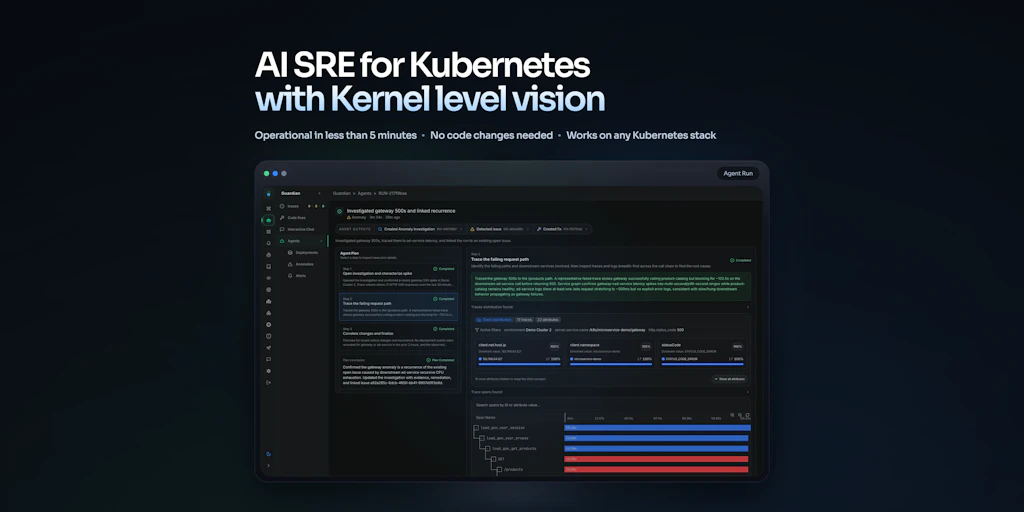Screen dimensions: 1024x512
Task: Click the blue dot beside microservice-demo value
Action: [x=572, y=359]
